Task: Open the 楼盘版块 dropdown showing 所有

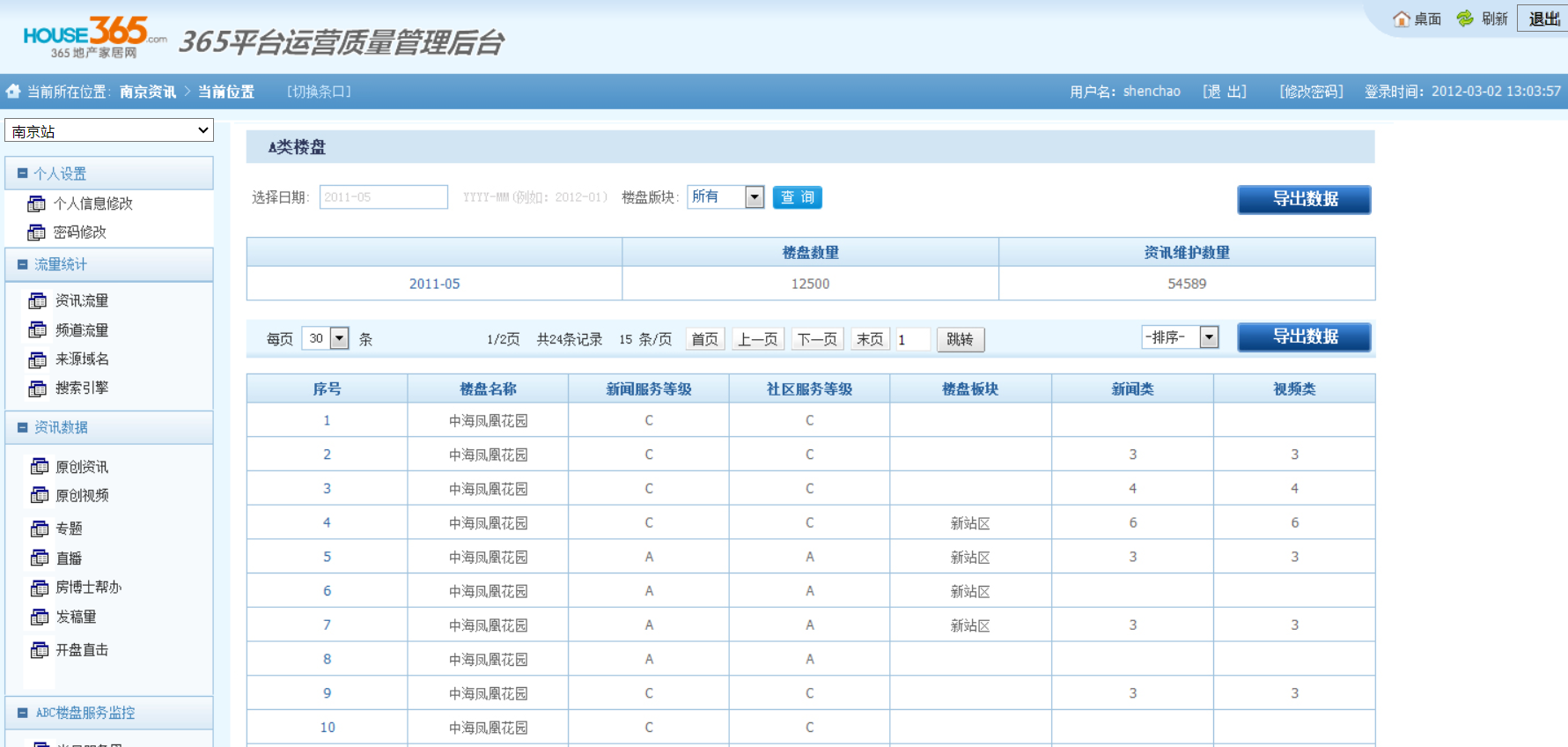Action: tap(726, 196)
